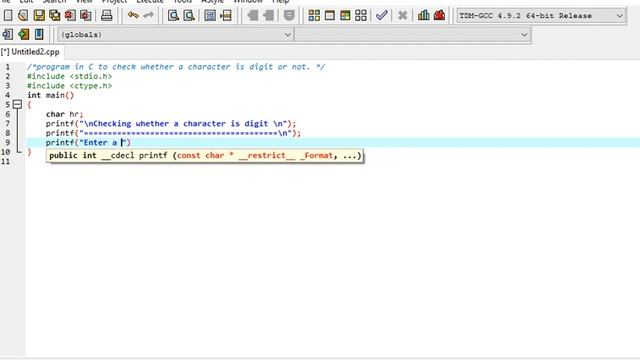Click the Insert snippet icon

[x=7, y=34]
